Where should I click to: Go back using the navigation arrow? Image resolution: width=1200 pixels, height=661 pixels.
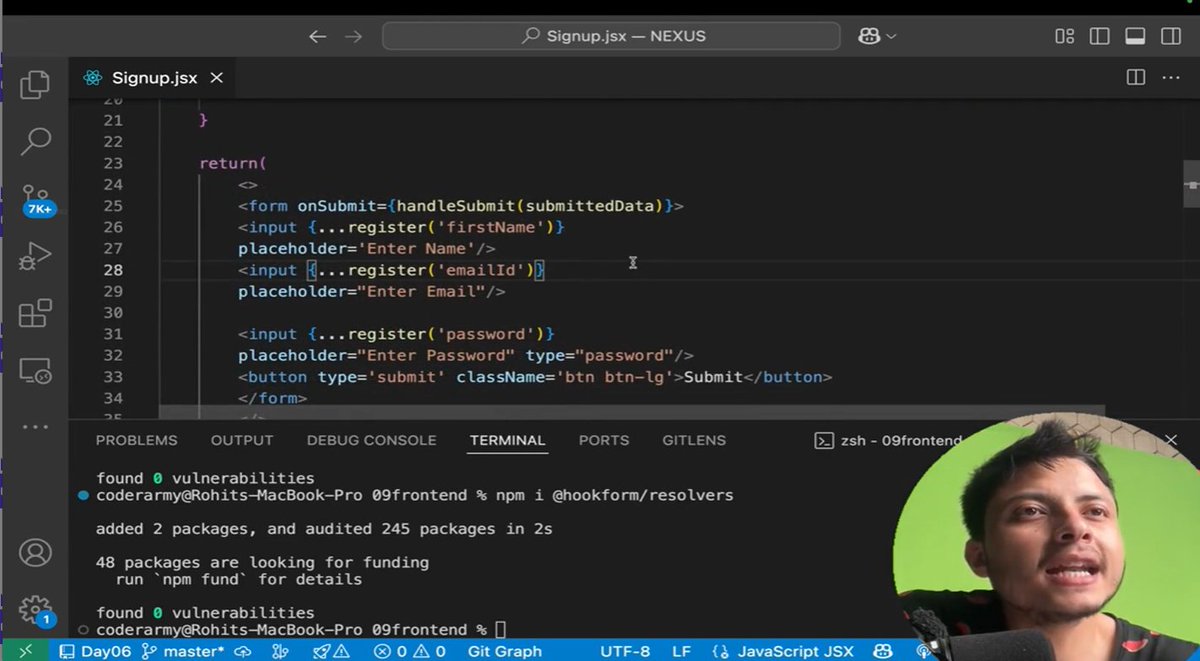[x=317, y=36]
